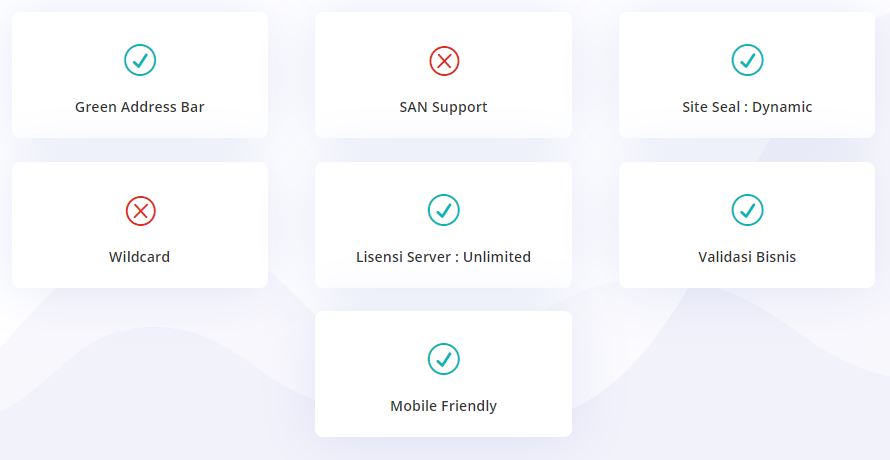Select the SAN Support label text
The width and height of the screenshot is (890, 460).
tap(444, 107)
